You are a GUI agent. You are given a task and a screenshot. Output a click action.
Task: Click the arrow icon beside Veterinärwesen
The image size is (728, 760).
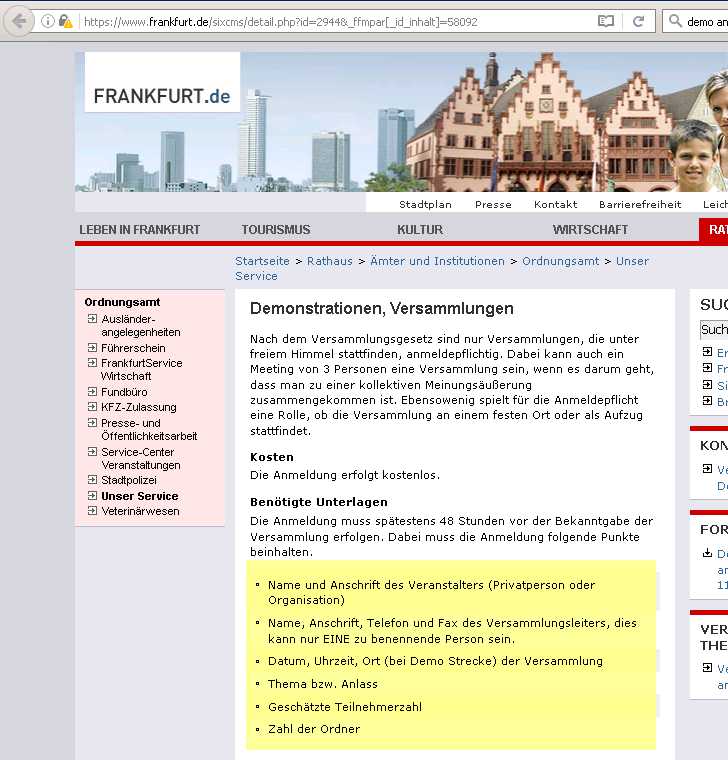tap(92, 511)
